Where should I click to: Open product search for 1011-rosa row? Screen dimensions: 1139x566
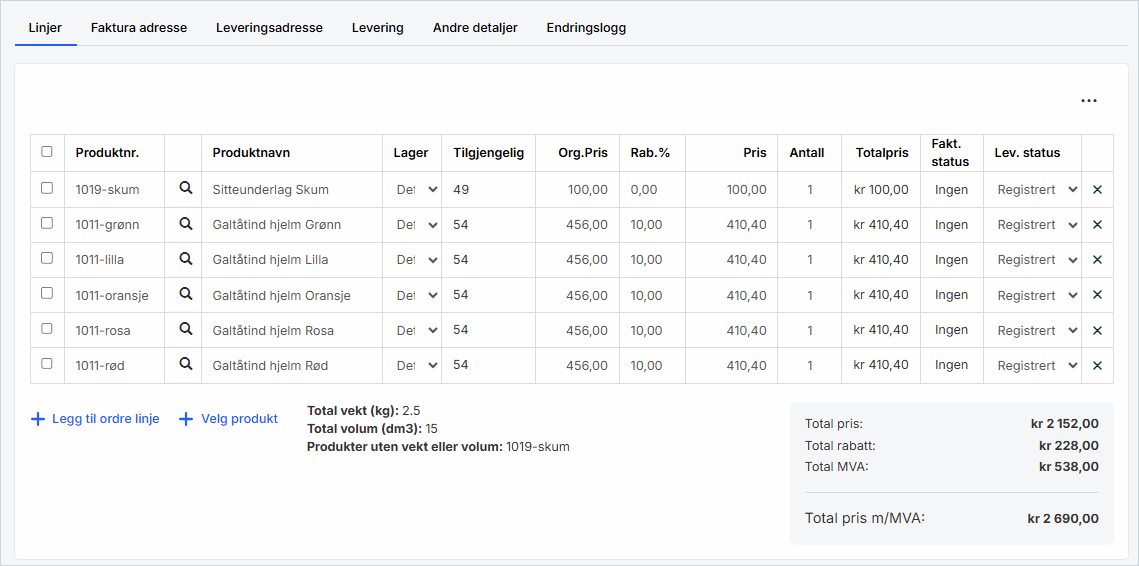tap(185, 329)
